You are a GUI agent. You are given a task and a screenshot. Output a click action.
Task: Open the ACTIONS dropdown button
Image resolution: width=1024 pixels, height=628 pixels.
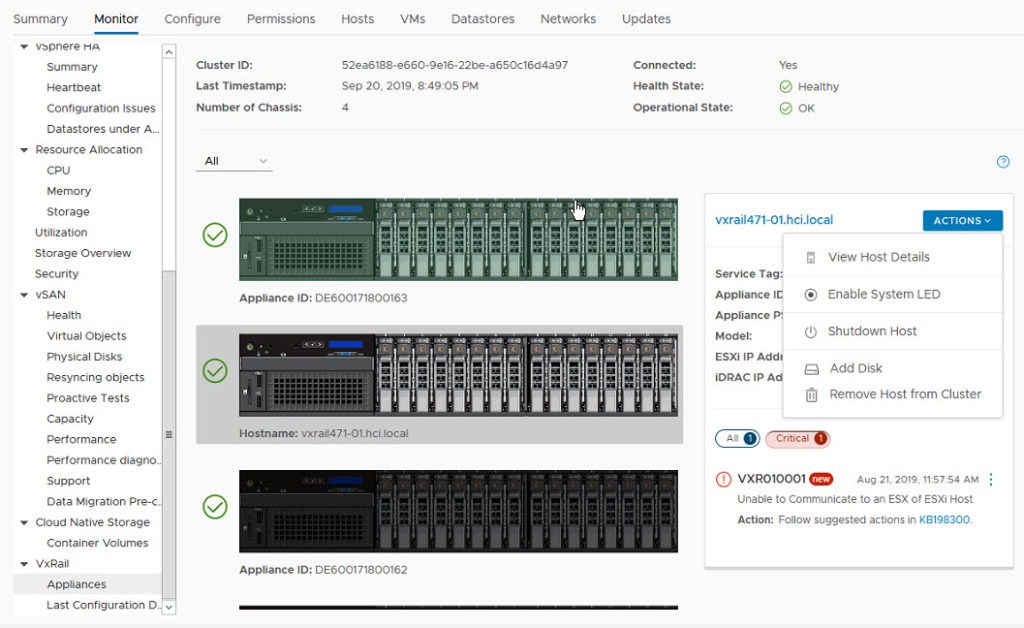click(962, 221)
